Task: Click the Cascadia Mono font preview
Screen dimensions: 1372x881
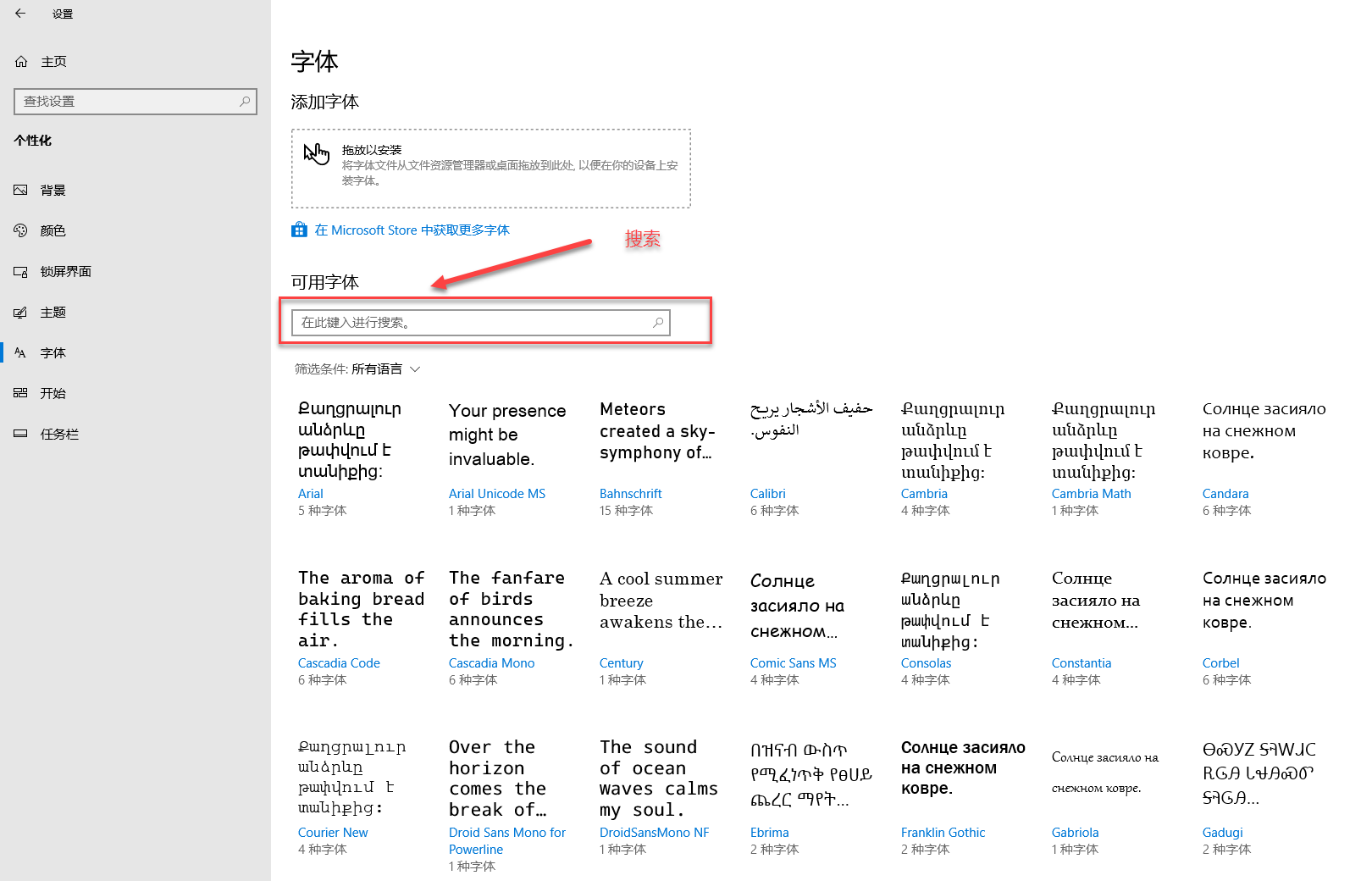Action: [x=512, y=609]
